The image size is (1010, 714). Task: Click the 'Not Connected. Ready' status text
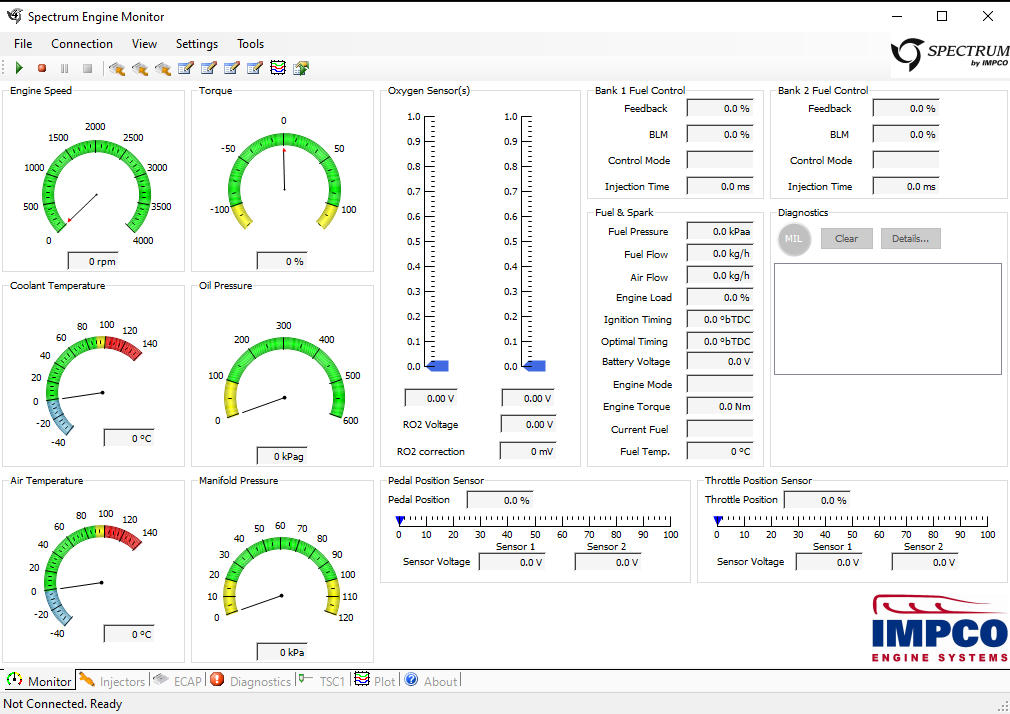point(63,704)
